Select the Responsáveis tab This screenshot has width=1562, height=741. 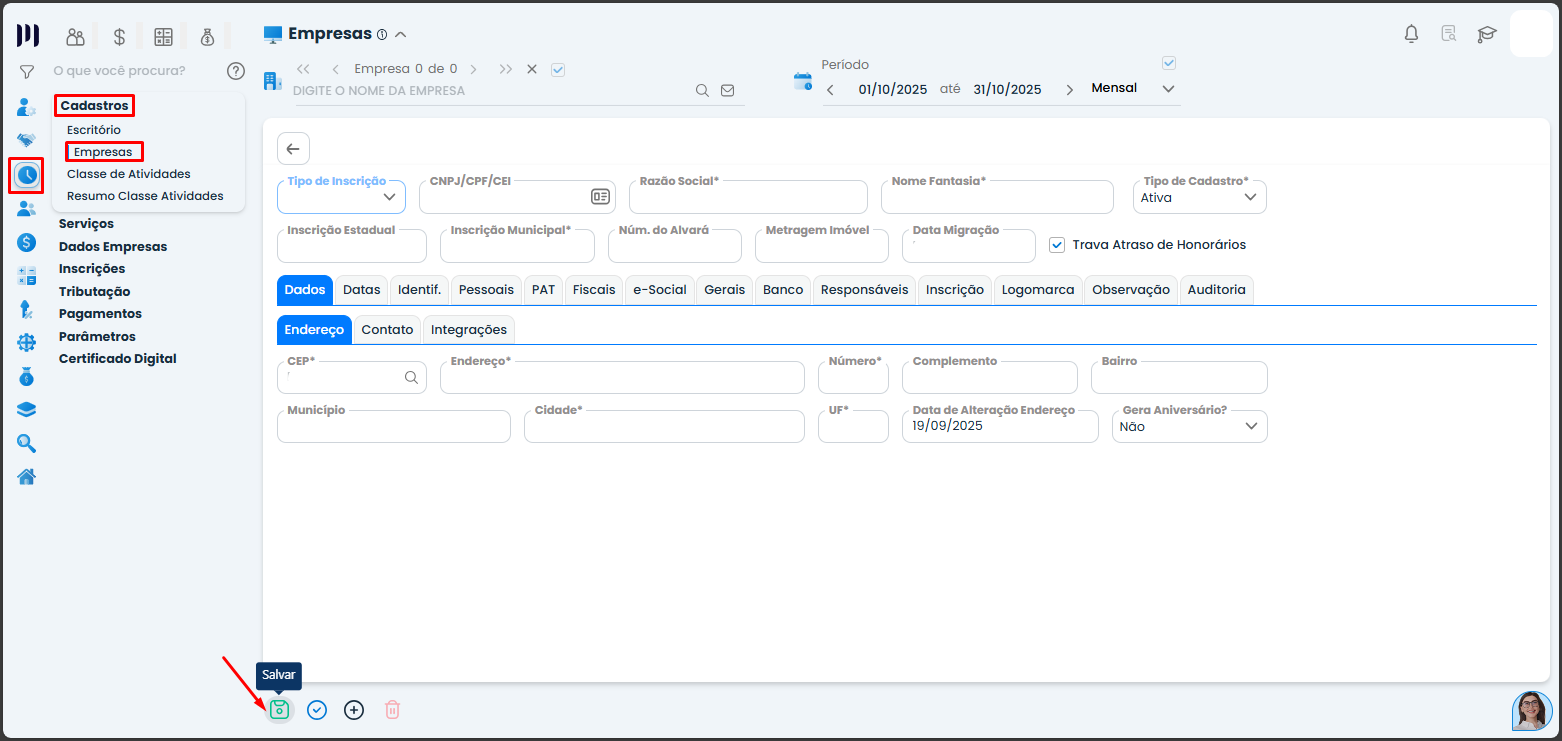pos(864,289)
